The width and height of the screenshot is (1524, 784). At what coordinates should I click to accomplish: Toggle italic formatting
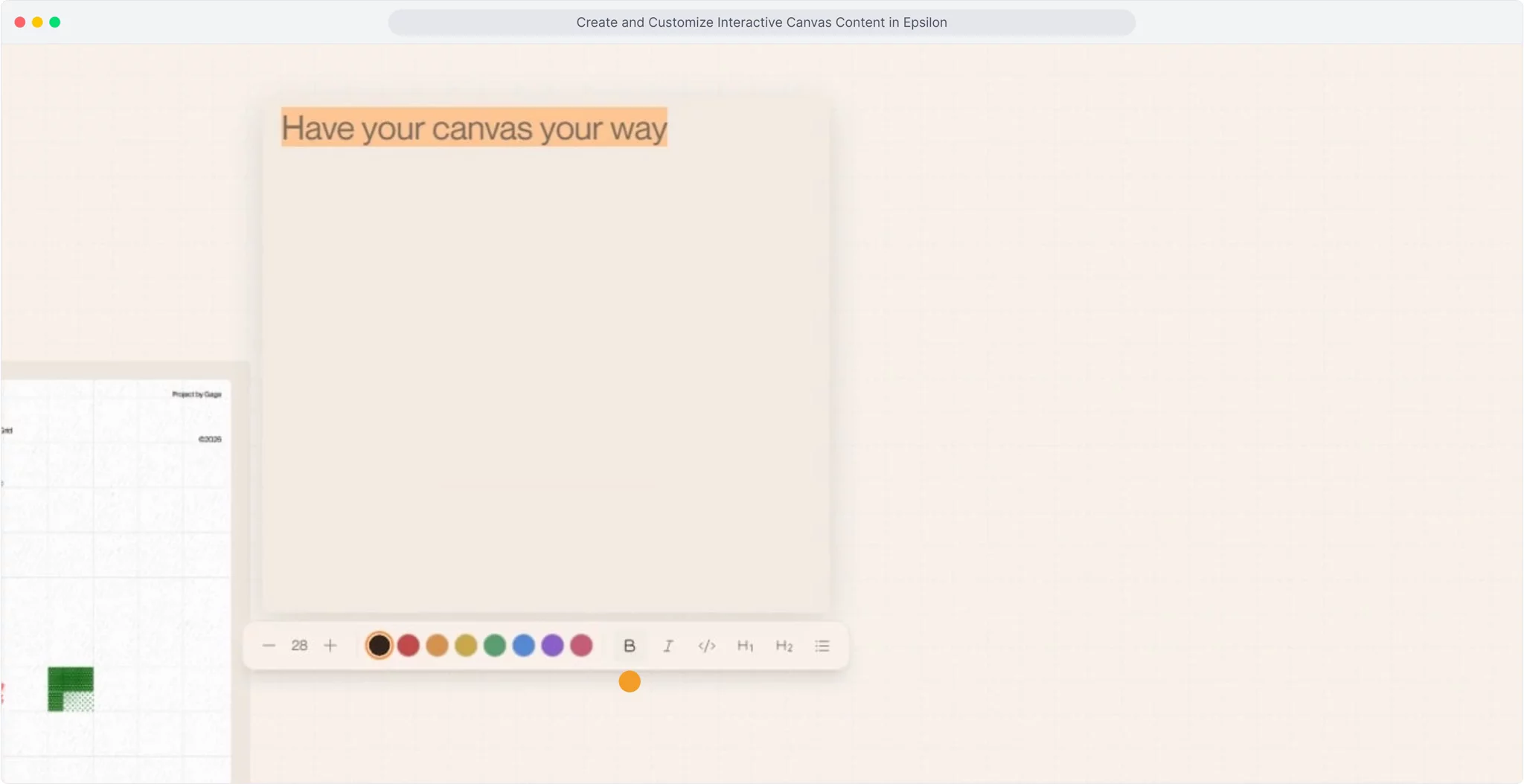(668, 646)
